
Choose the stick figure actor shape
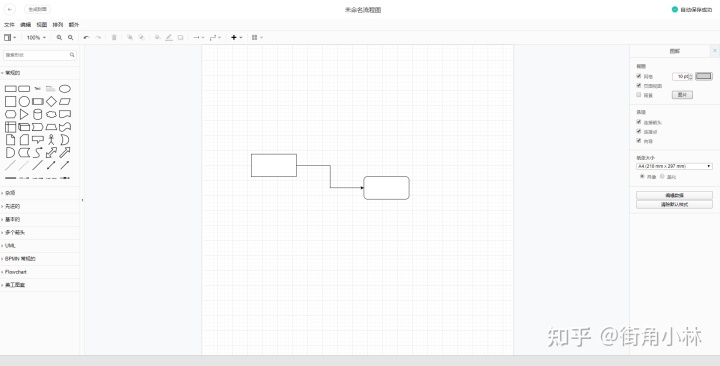point(51,140)
